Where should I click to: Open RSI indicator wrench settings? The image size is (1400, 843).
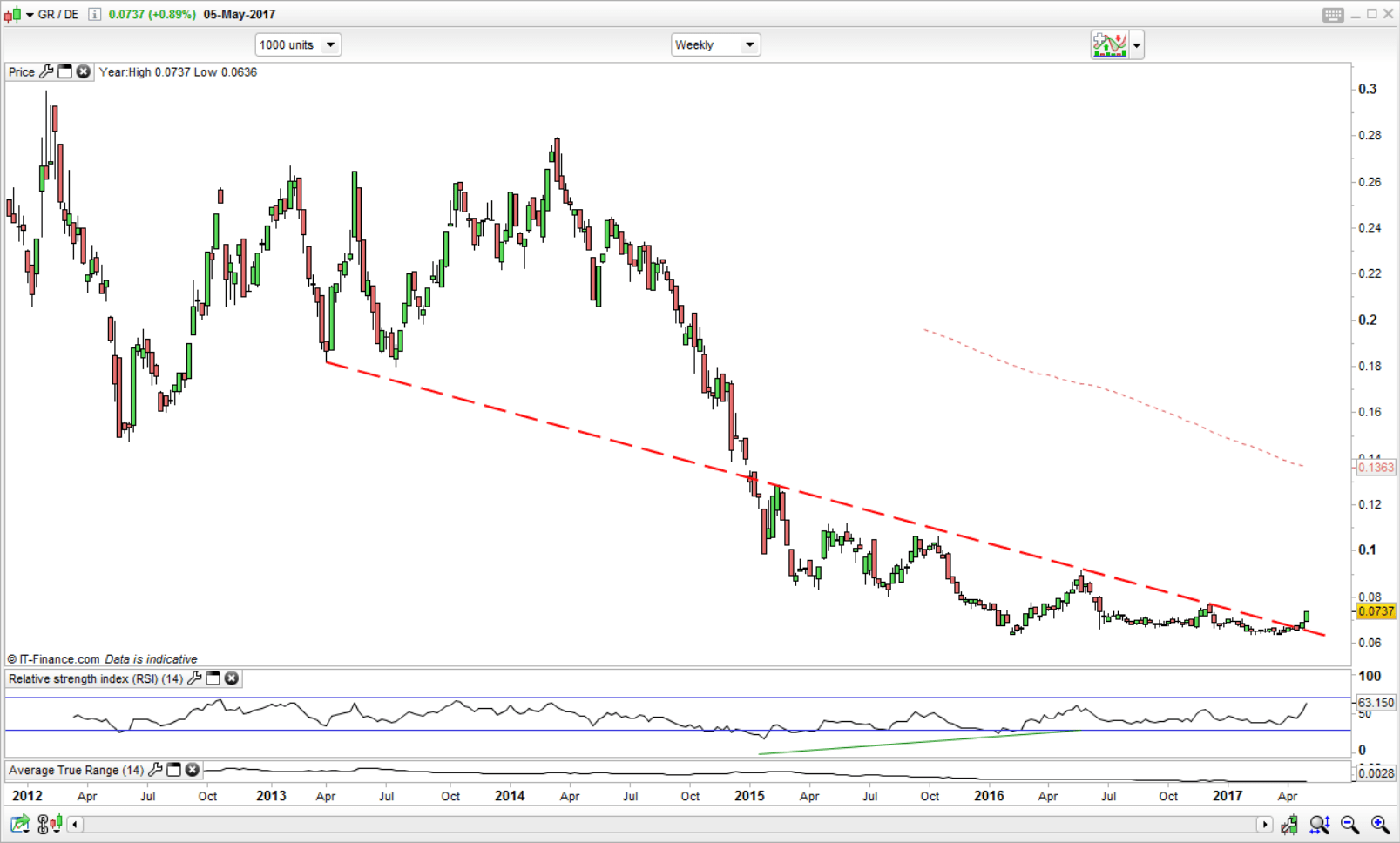coord(194,678)
